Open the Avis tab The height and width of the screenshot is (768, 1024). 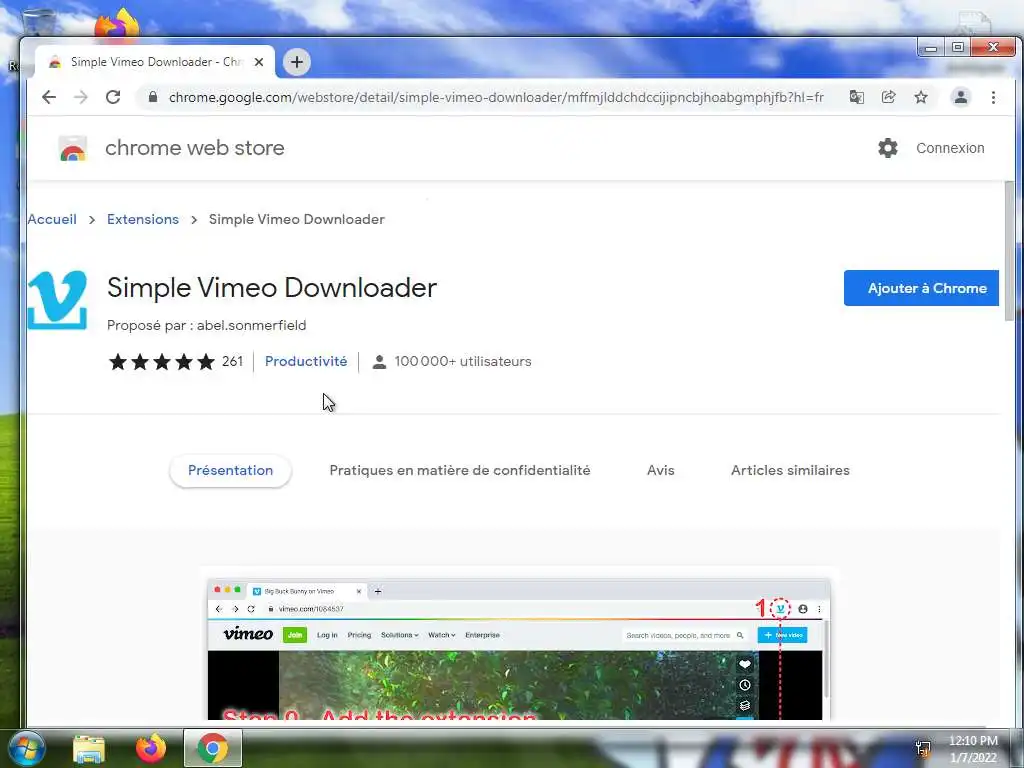click(660, 470)
